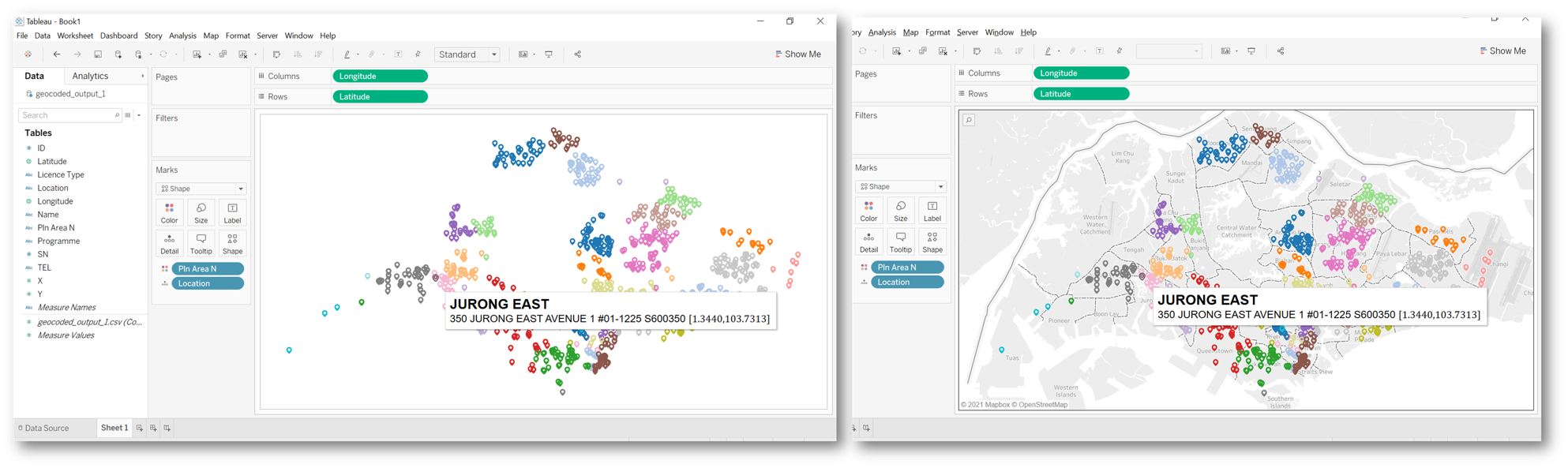Click the map search magnifier icon
Screen dimensions: 1568x468
[x=968, y=120]
